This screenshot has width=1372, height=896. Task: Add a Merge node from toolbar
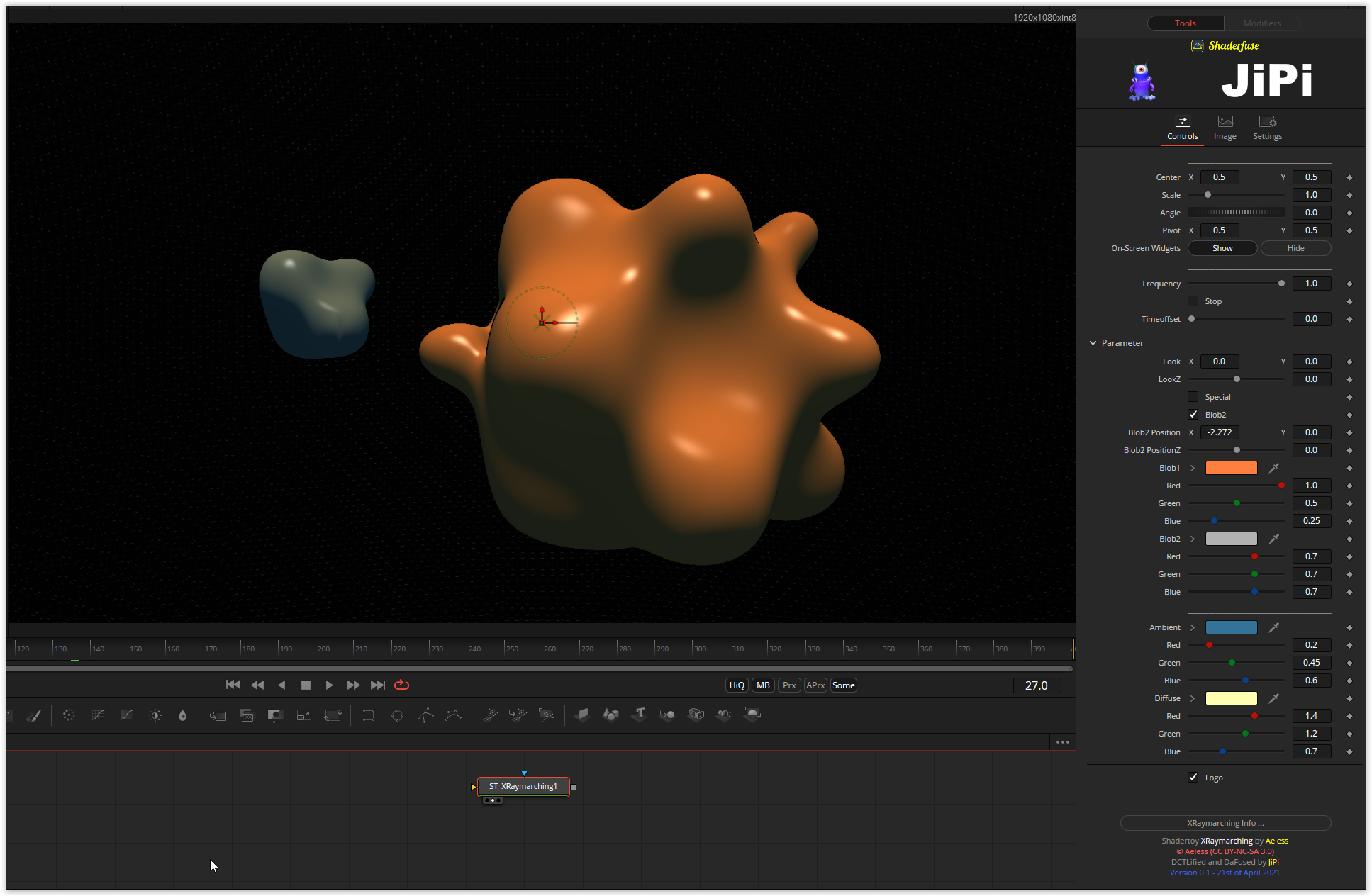coord(218,715)
